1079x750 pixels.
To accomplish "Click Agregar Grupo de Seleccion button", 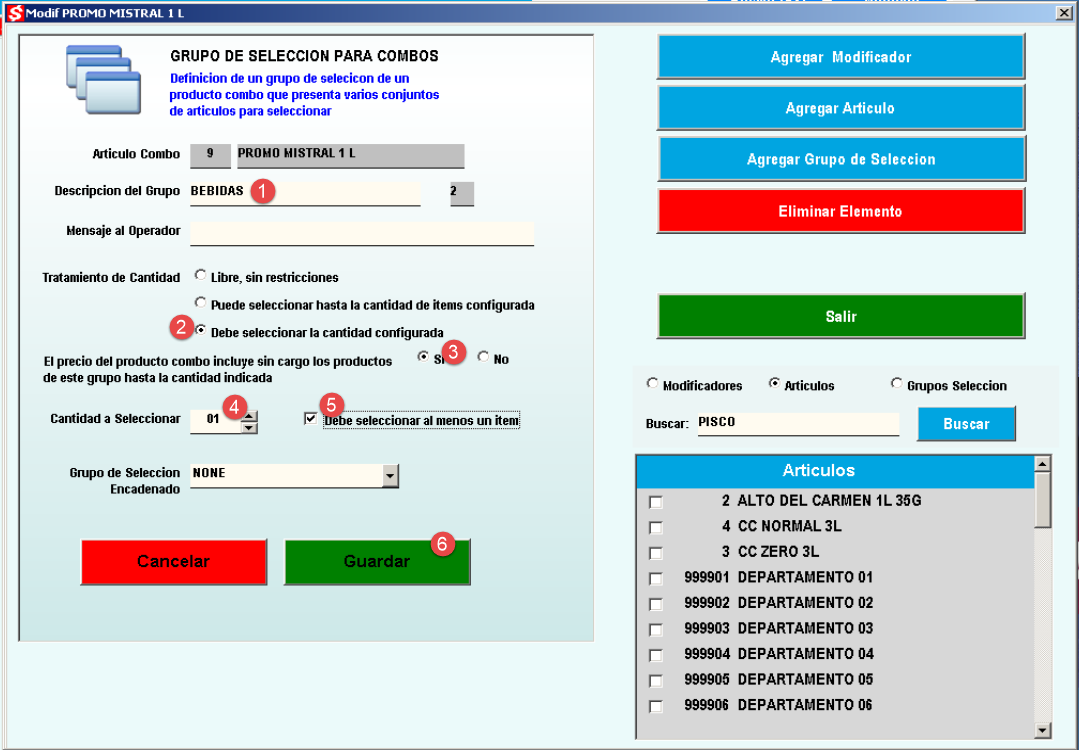I will coord(841,159).
